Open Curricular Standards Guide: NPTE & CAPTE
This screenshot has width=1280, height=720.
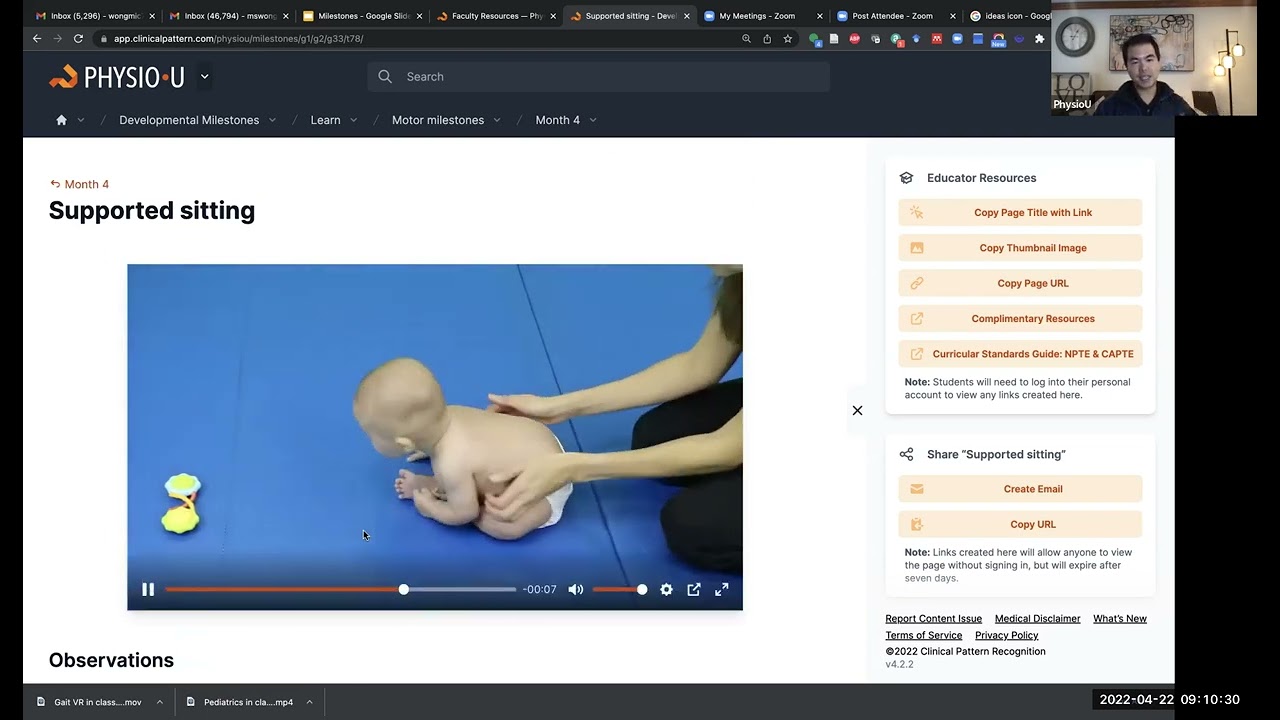pos(1020,354)
